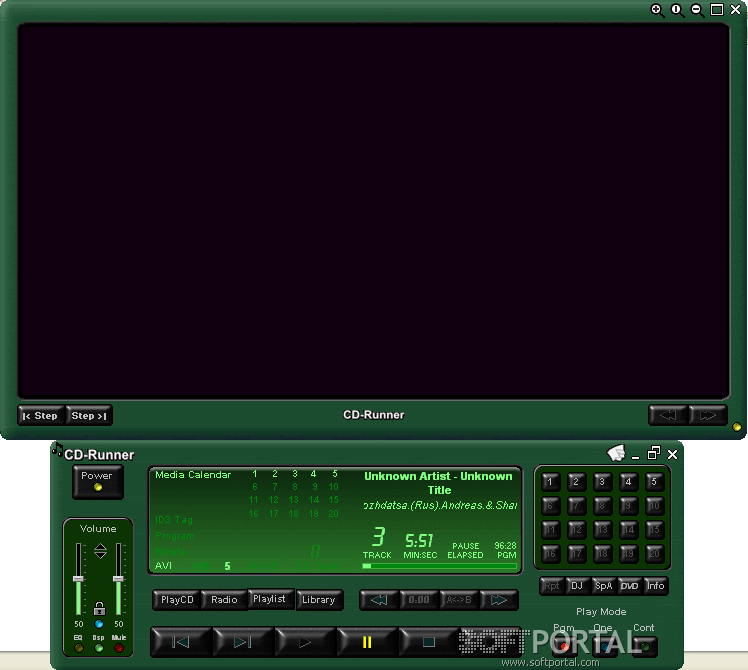Image resolution: width=748 pixels, height=670 pixels.
Task: Click the rewind arrow in video window
Action: tap(668, 415)
